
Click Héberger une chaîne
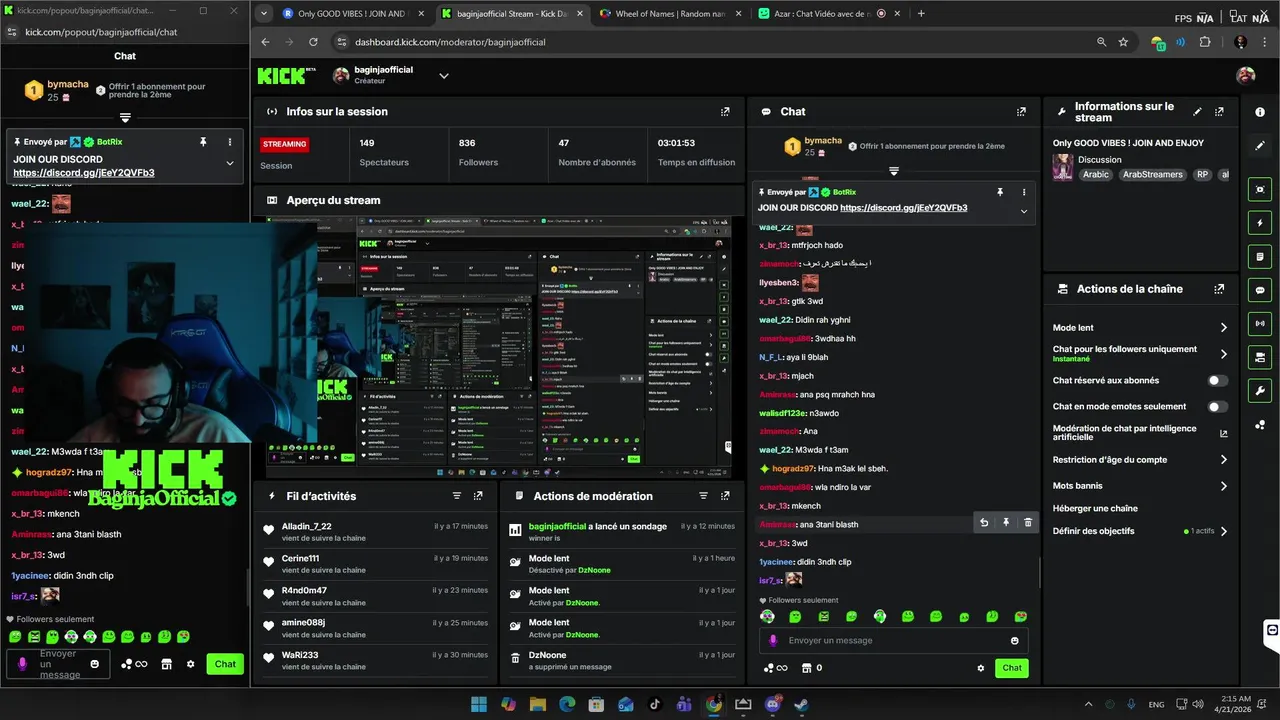pos(1095,509)
